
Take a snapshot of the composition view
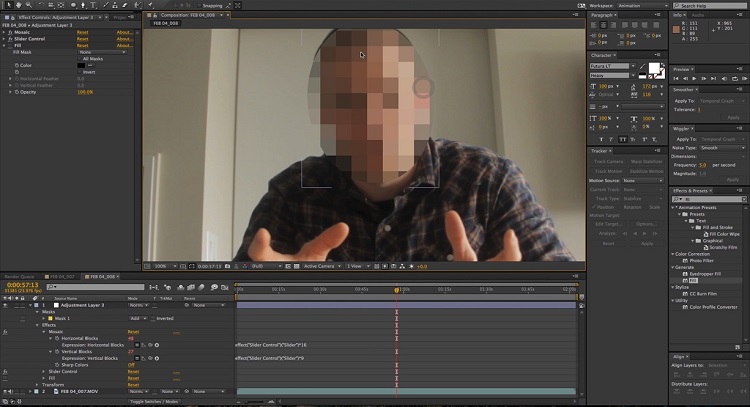pyautogui.click(x=227, y=266)
